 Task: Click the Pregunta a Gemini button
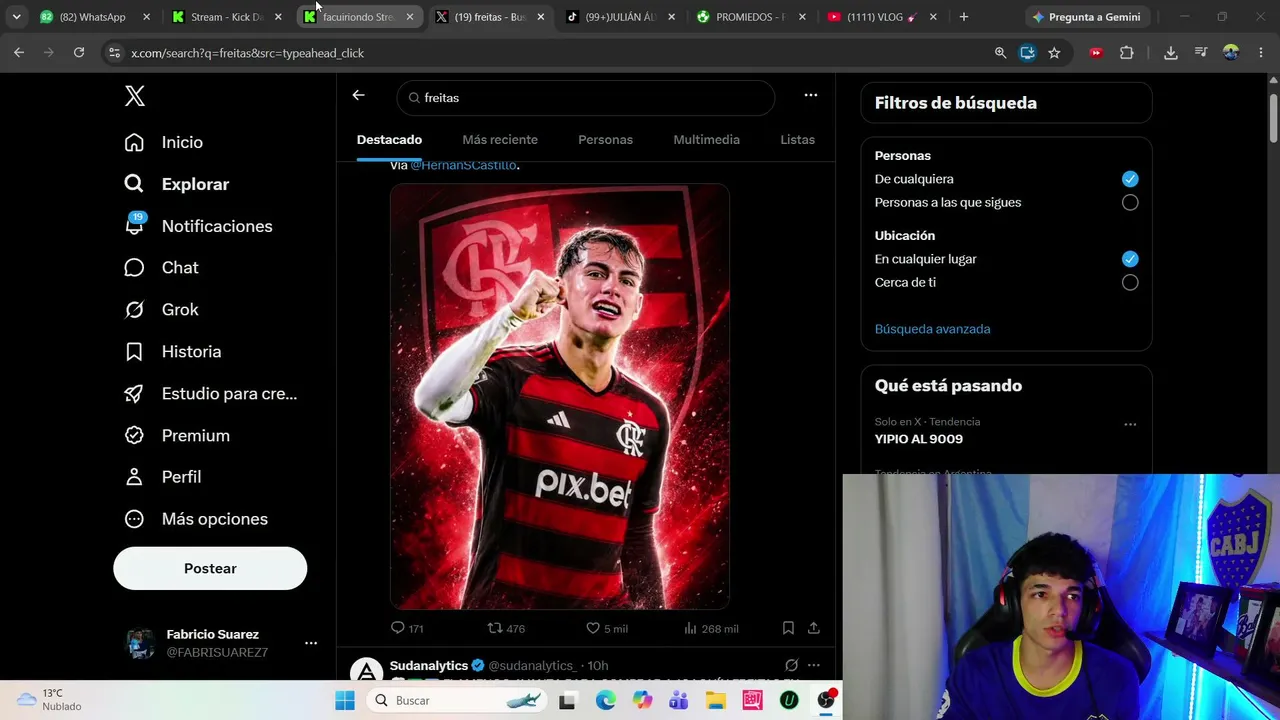tap(1086, 17)
